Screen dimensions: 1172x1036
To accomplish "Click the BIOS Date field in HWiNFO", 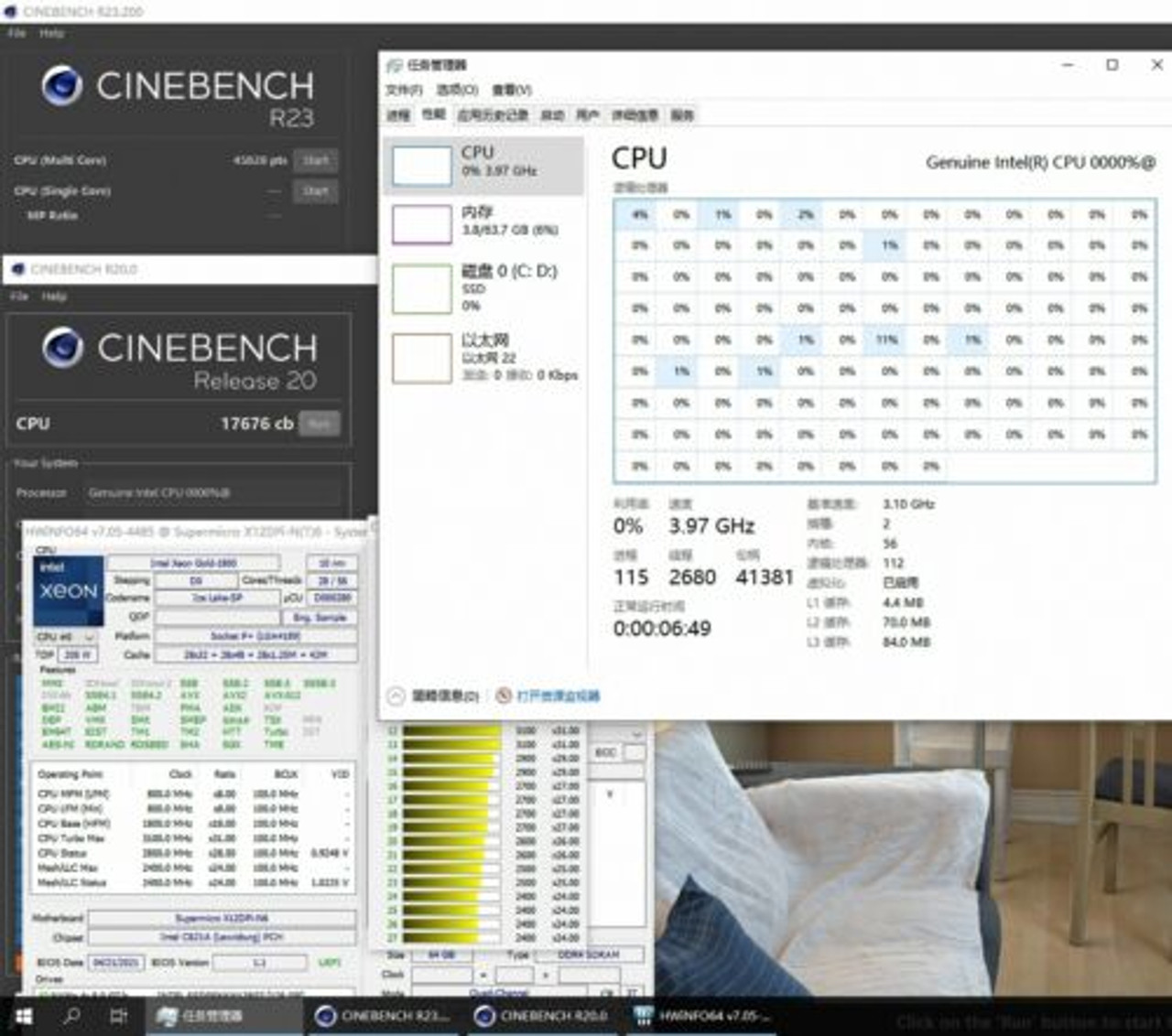I will [x=116, y=962].
